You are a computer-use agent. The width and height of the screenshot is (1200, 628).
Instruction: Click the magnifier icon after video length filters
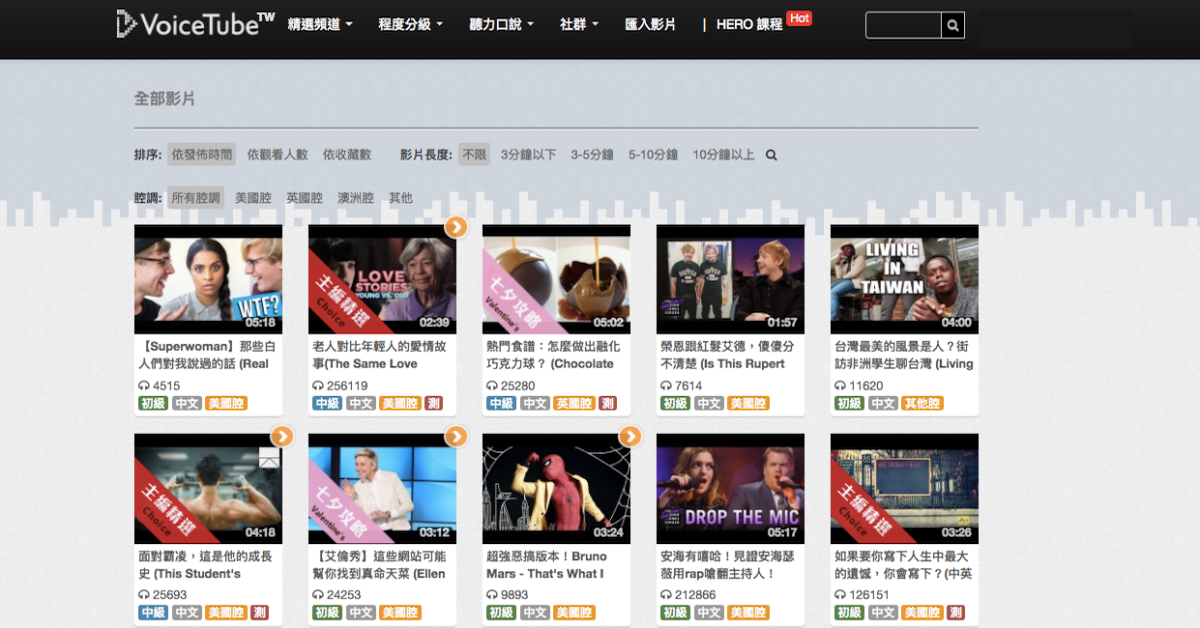pyautogui.click(x=771, y=155)
